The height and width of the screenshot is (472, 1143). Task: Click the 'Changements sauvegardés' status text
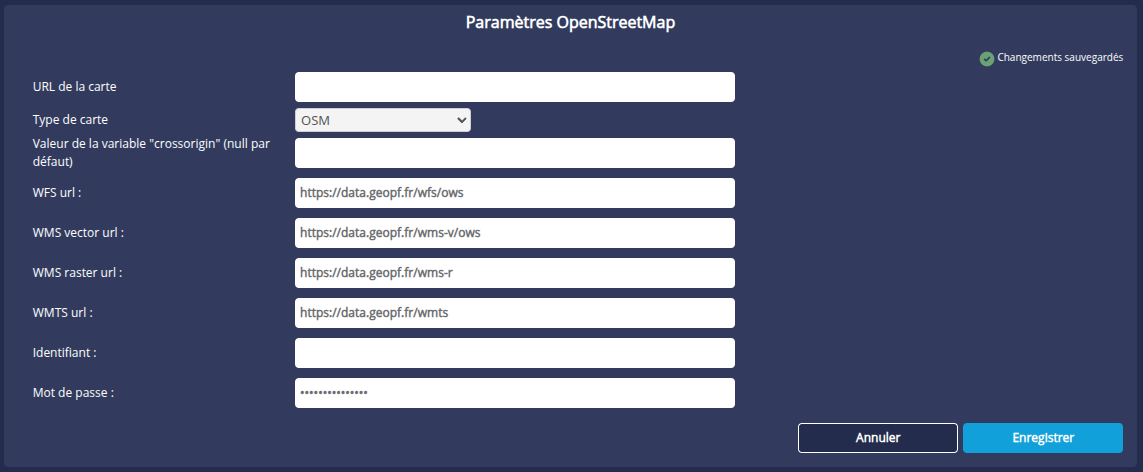1060,58
